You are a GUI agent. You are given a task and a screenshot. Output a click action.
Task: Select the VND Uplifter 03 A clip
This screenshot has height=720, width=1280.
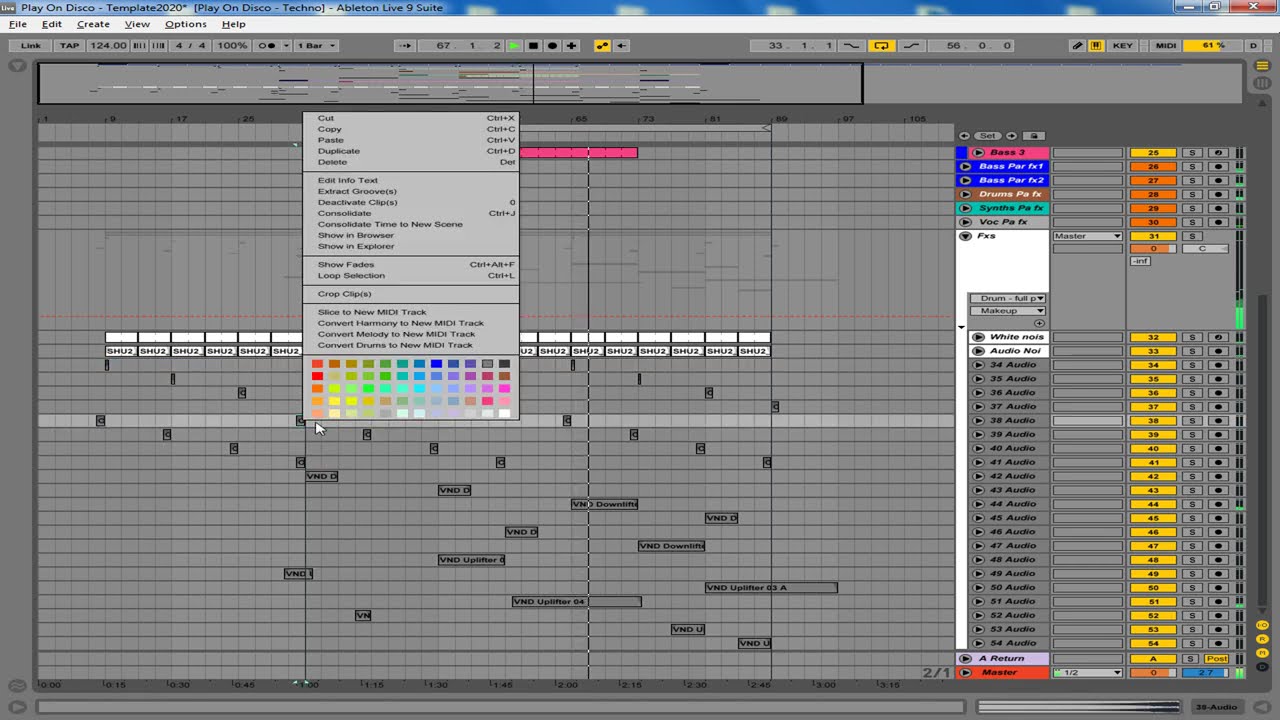(771, 588)
